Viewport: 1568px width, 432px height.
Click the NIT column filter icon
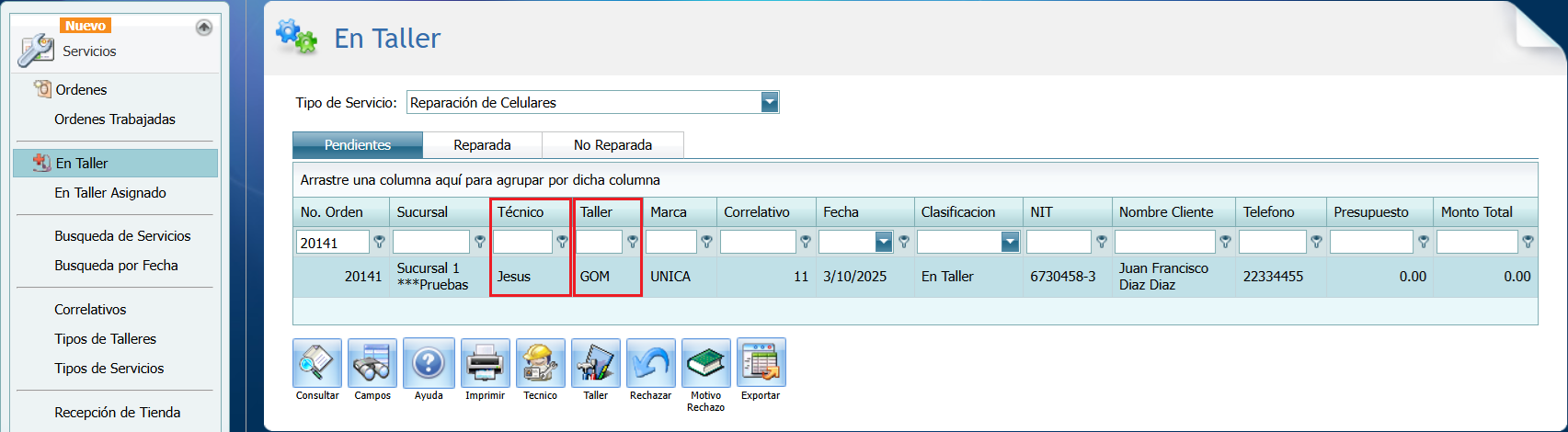(1102, 242)
